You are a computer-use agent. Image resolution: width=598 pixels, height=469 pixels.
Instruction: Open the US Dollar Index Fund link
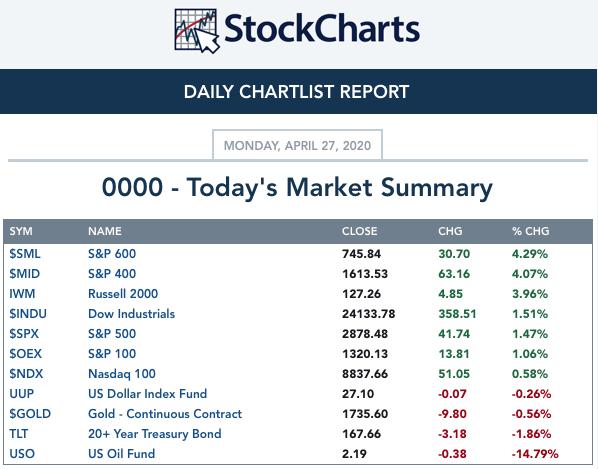pos(147,394)
